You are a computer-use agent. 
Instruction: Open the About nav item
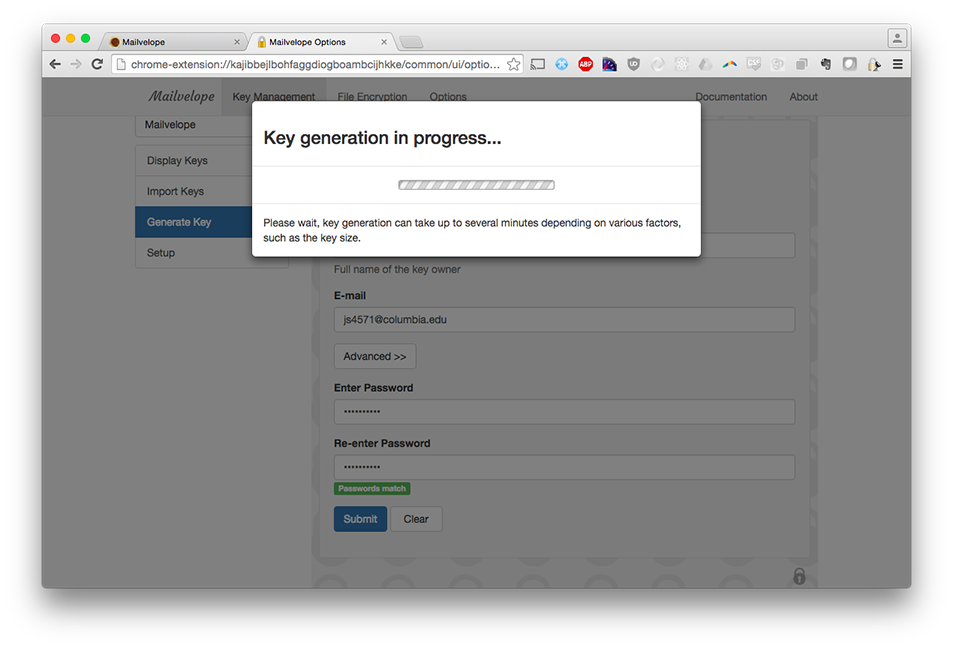point(803,97)
